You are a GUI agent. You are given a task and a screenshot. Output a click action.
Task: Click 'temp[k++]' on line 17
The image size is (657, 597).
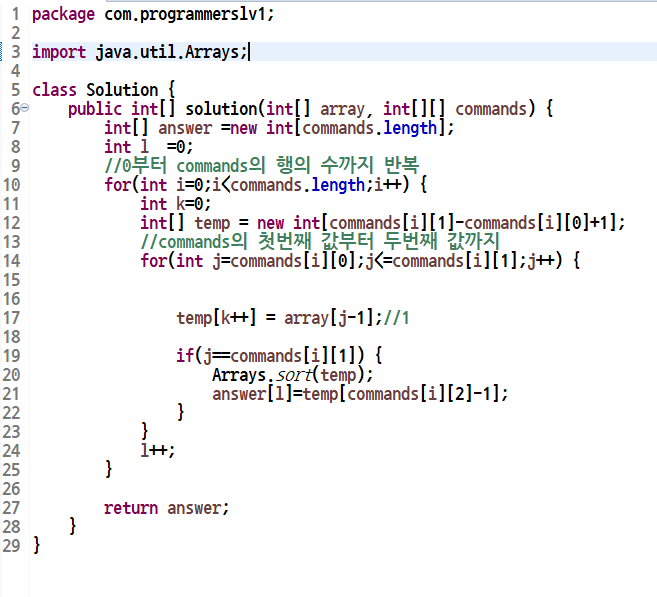[216, 318]
